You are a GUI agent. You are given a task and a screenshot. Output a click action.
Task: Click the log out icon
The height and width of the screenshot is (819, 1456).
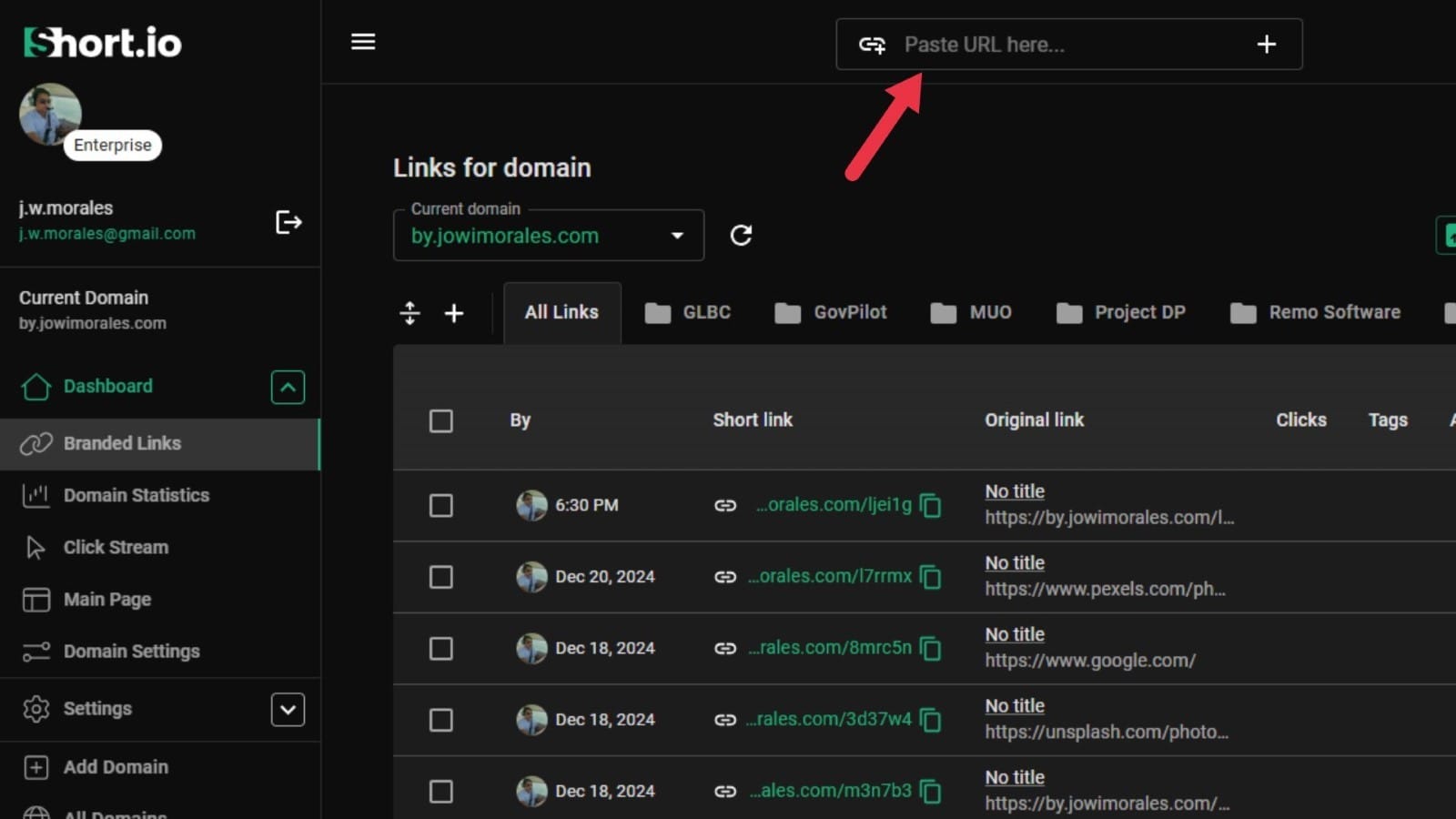pos(288,222)
